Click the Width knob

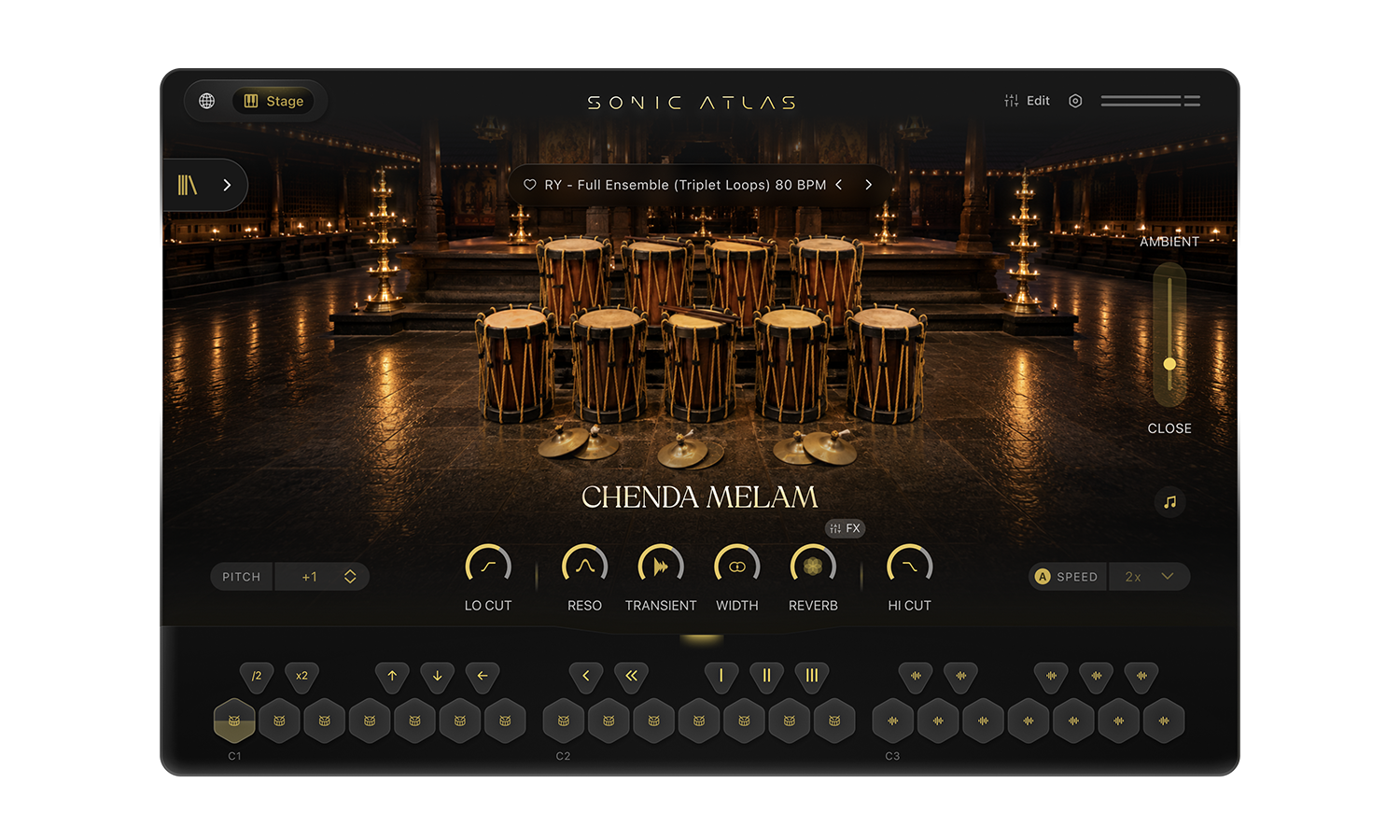737,567
